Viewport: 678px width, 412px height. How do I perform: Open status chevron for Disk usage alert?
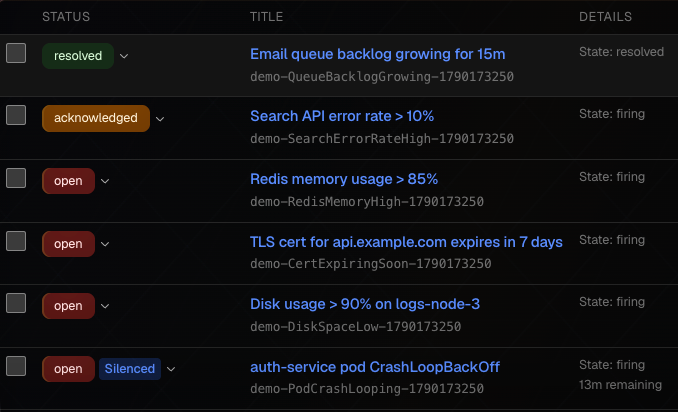[x=105, y=306]
